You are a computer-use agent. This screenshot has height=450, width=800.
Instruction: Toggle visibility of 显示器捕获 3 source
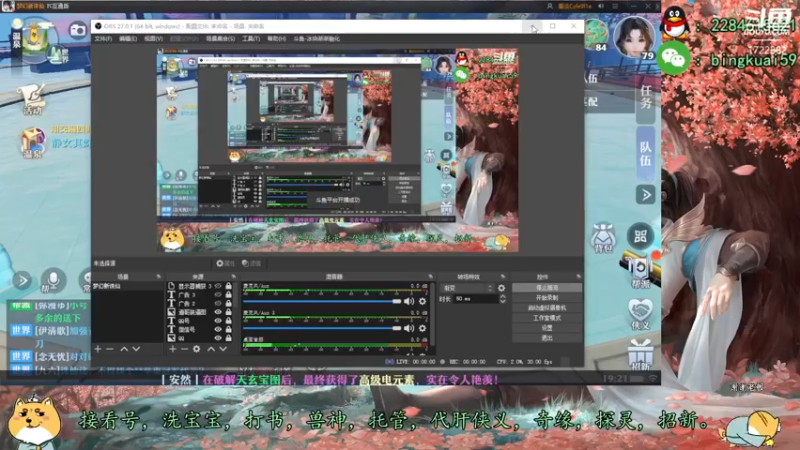click(x=218, y=286)
